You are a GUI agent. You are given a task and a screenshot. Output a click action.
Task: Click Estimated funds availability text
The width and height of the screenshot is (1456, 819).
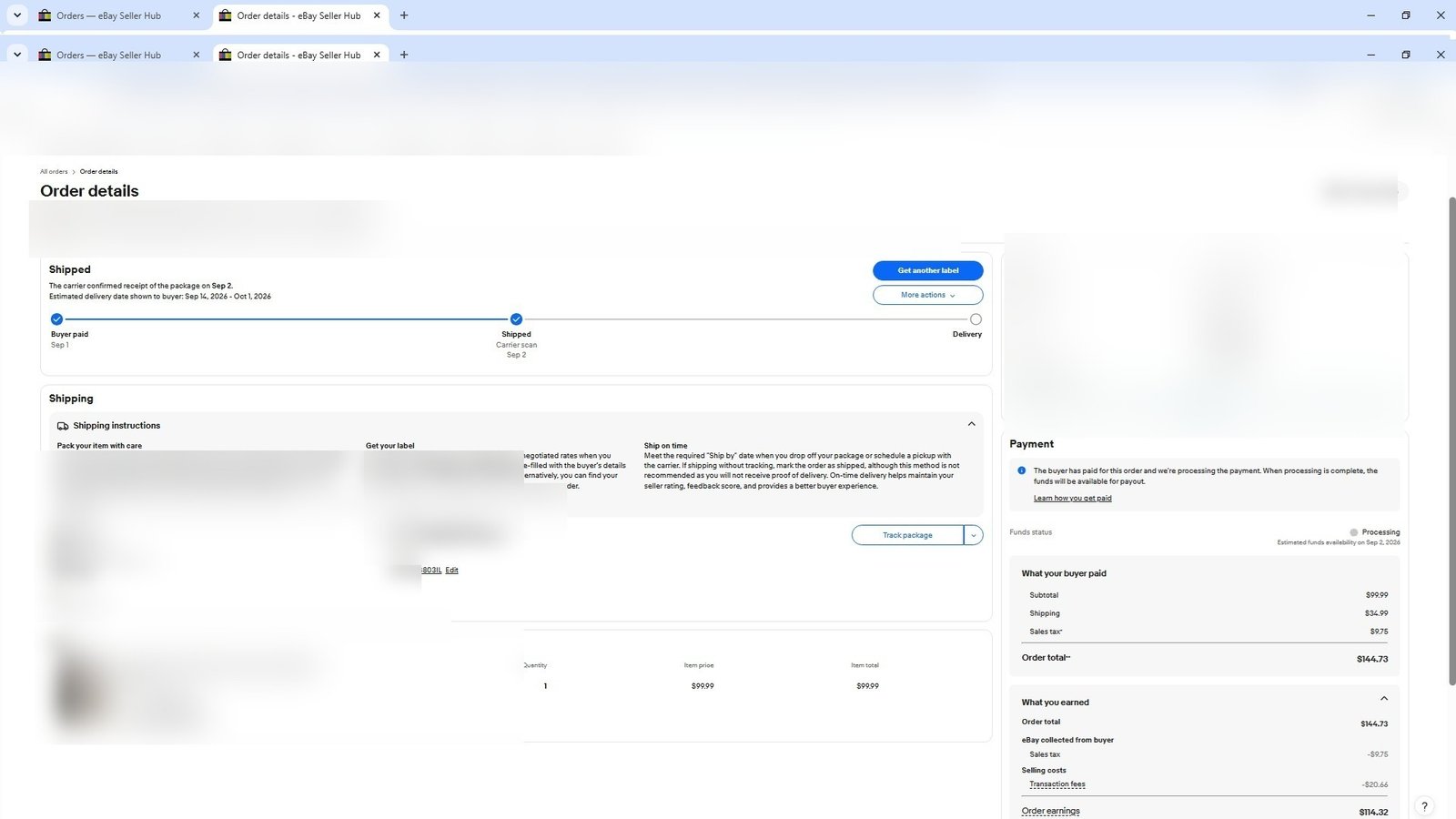1338,542
